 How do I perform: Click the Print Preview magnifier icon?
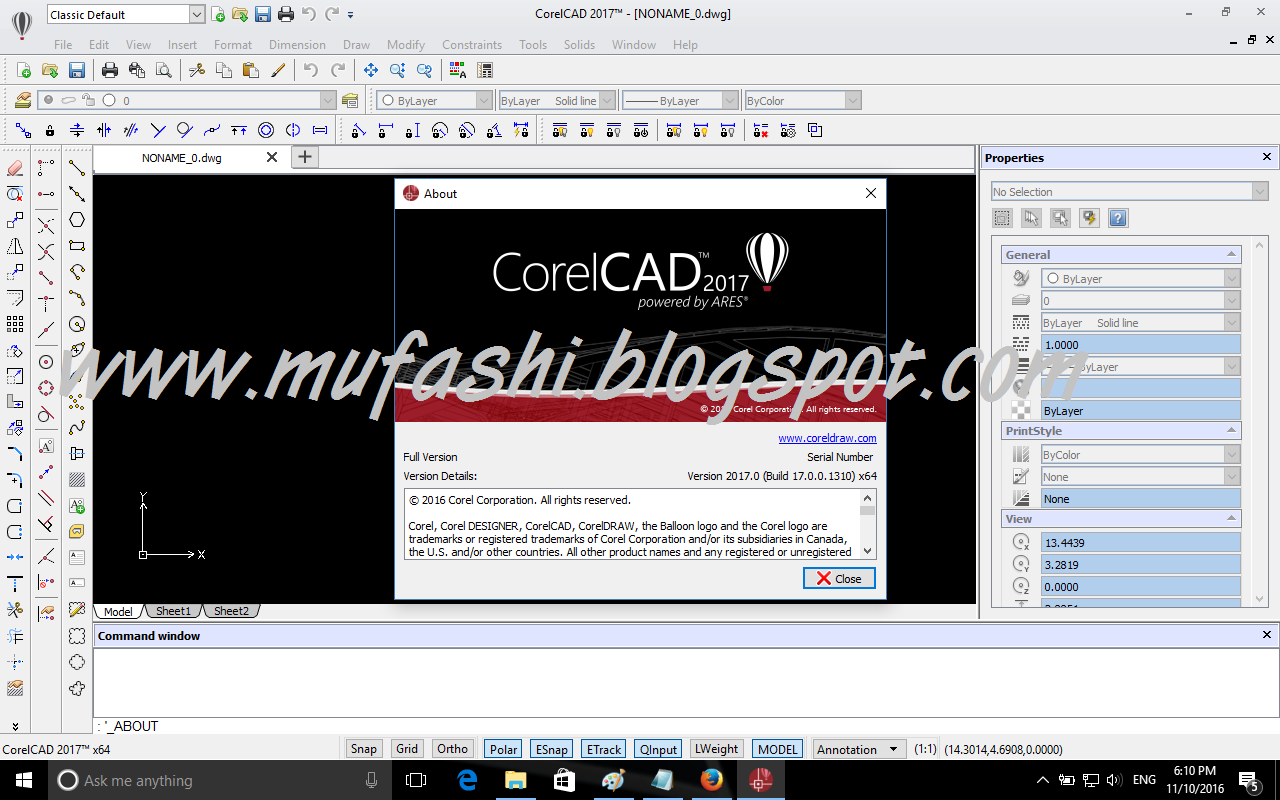pyautogui.click(x=163, y=70)
